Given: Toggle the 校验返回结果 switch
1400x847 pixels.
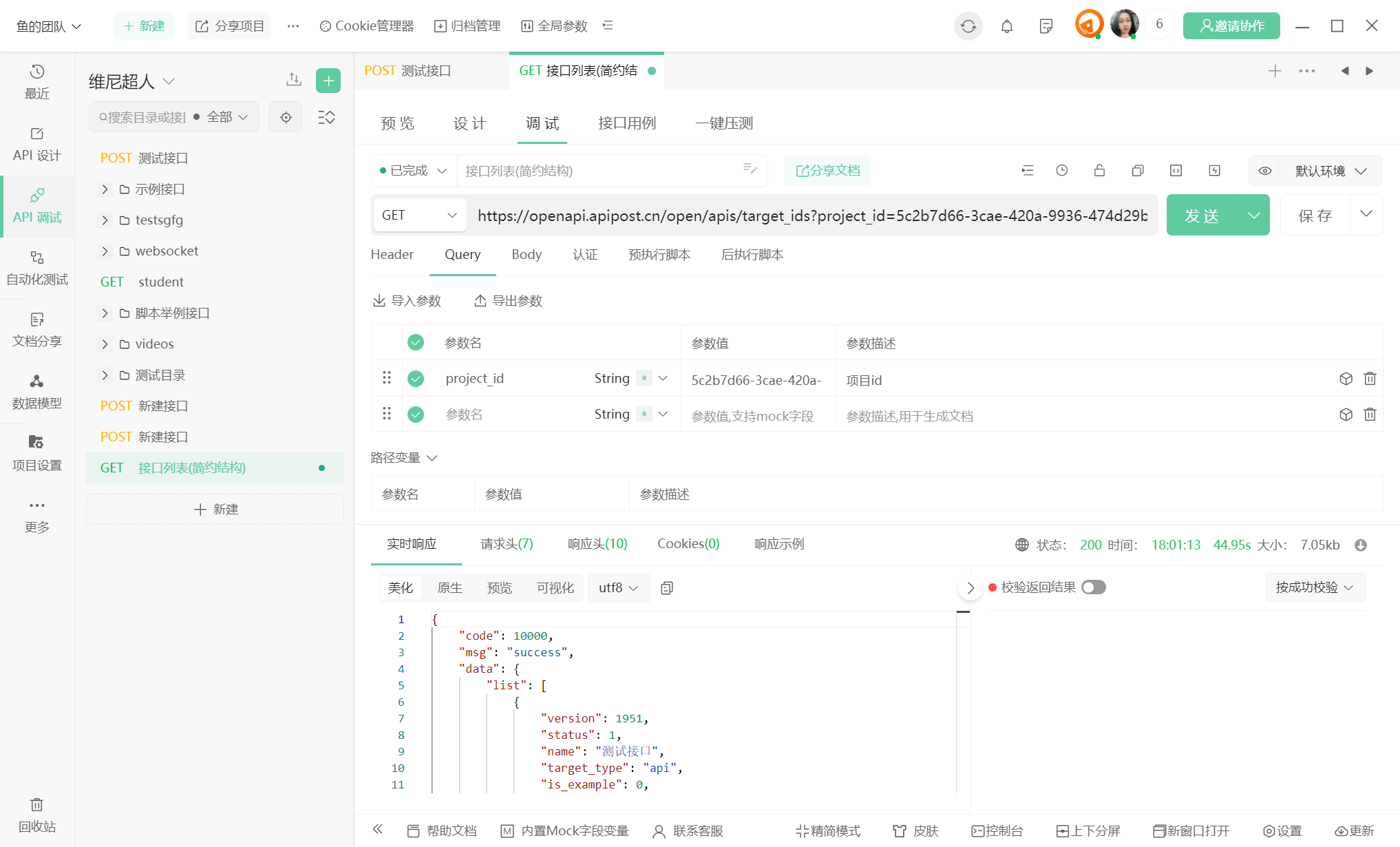Looking at the screenshot, I should click(x=1093, y=587).
